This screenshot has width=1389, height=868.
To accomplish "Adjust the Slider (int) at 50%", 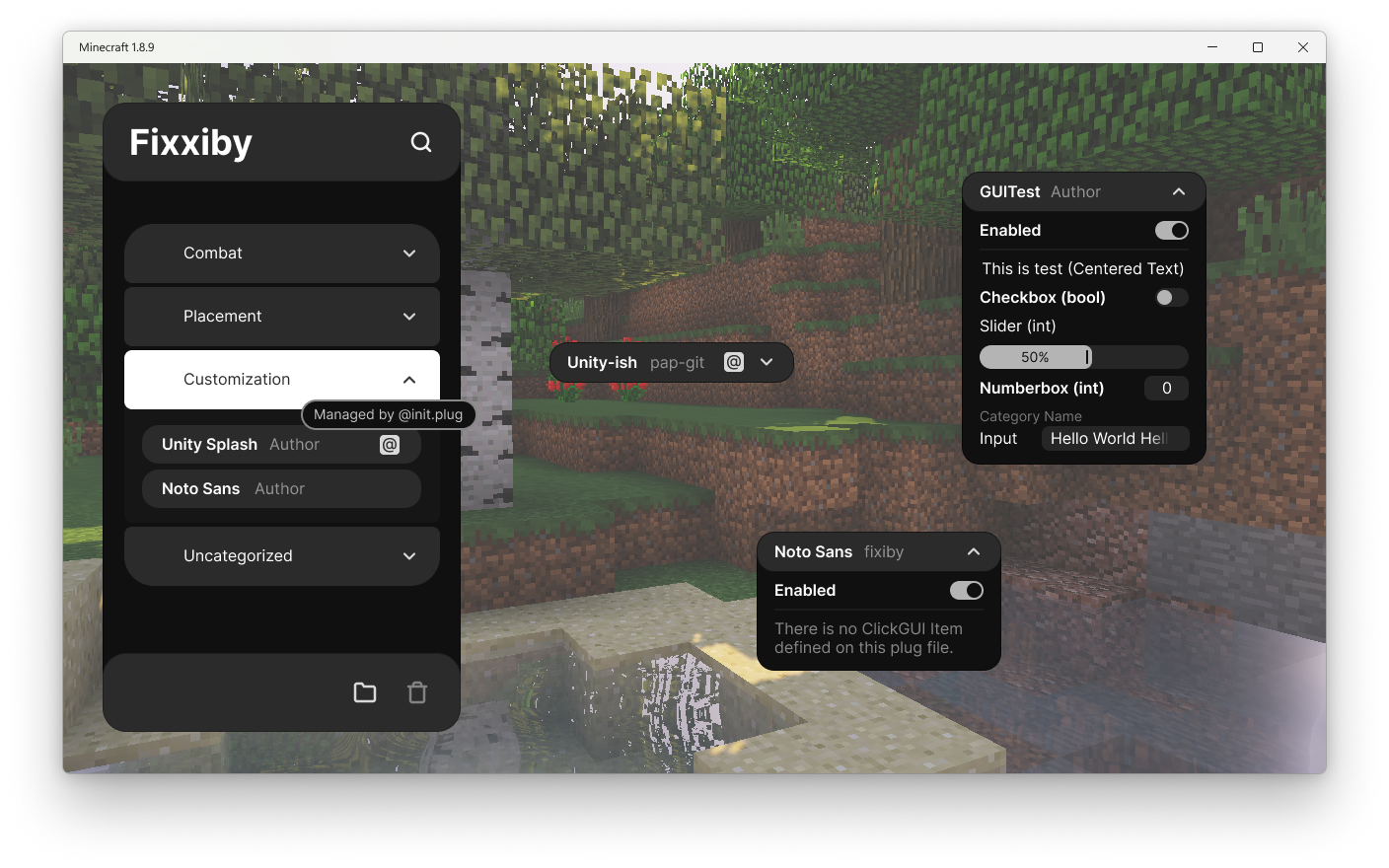I will click(1083, 356).
